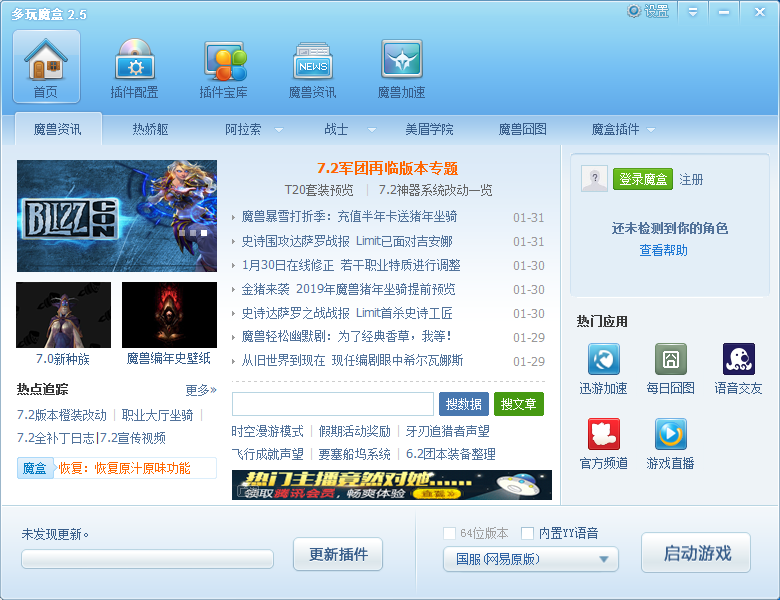Viewport: 780px width, 600px height.
Task: Click the 搜文章 search button
Action: [x=519, y=404]
